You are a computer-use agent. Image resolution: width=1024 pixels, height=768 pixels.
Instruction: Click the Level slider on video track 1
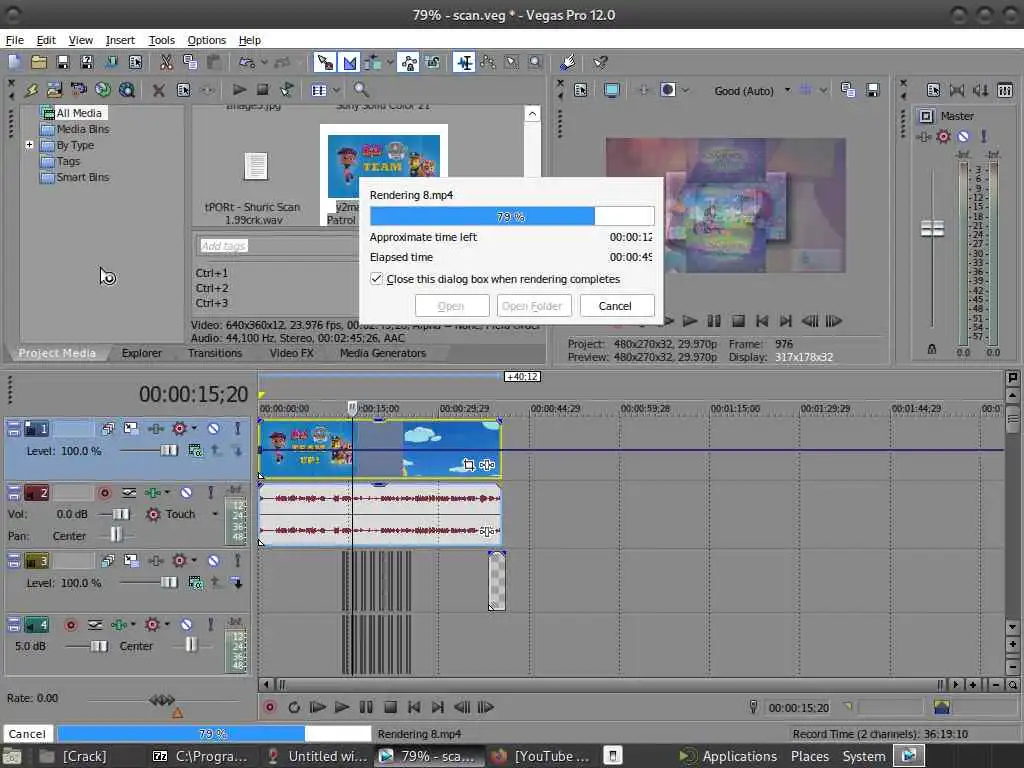coord(169,450)
